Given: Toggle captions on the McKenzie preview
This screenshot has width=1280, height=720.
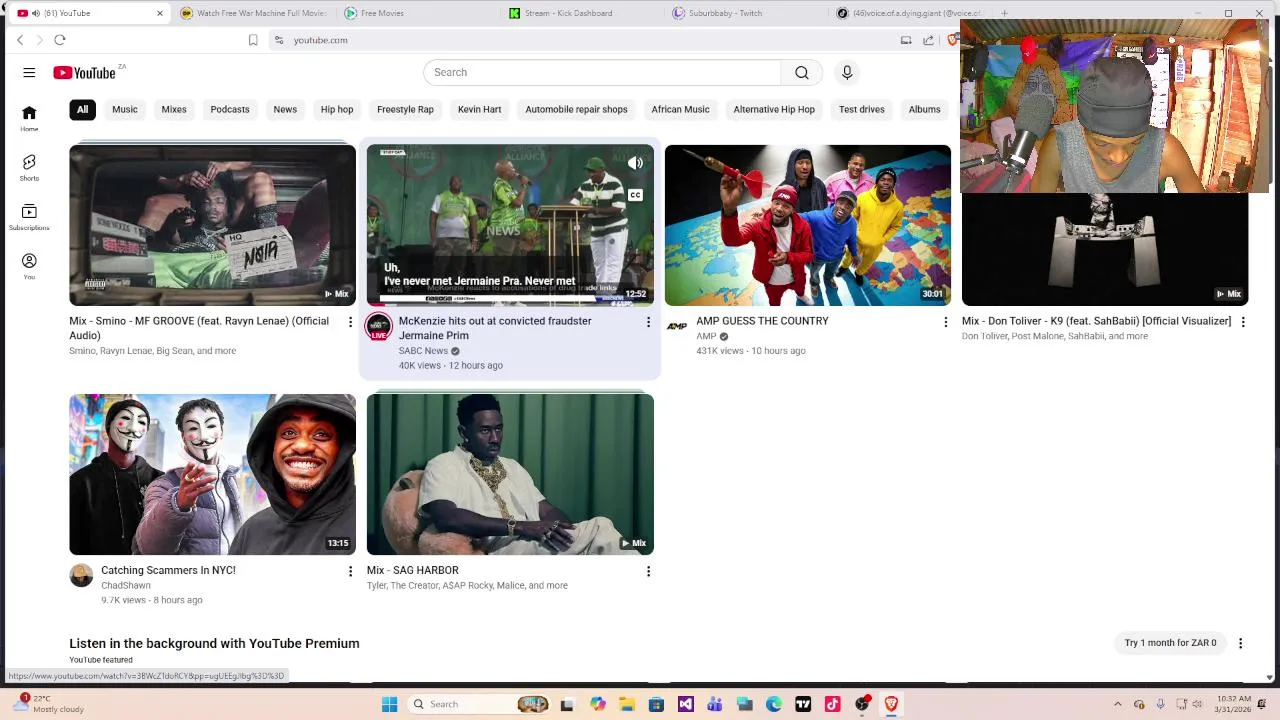Looking at the screenshot, I should pyautogui.click(x=635, y=195).
